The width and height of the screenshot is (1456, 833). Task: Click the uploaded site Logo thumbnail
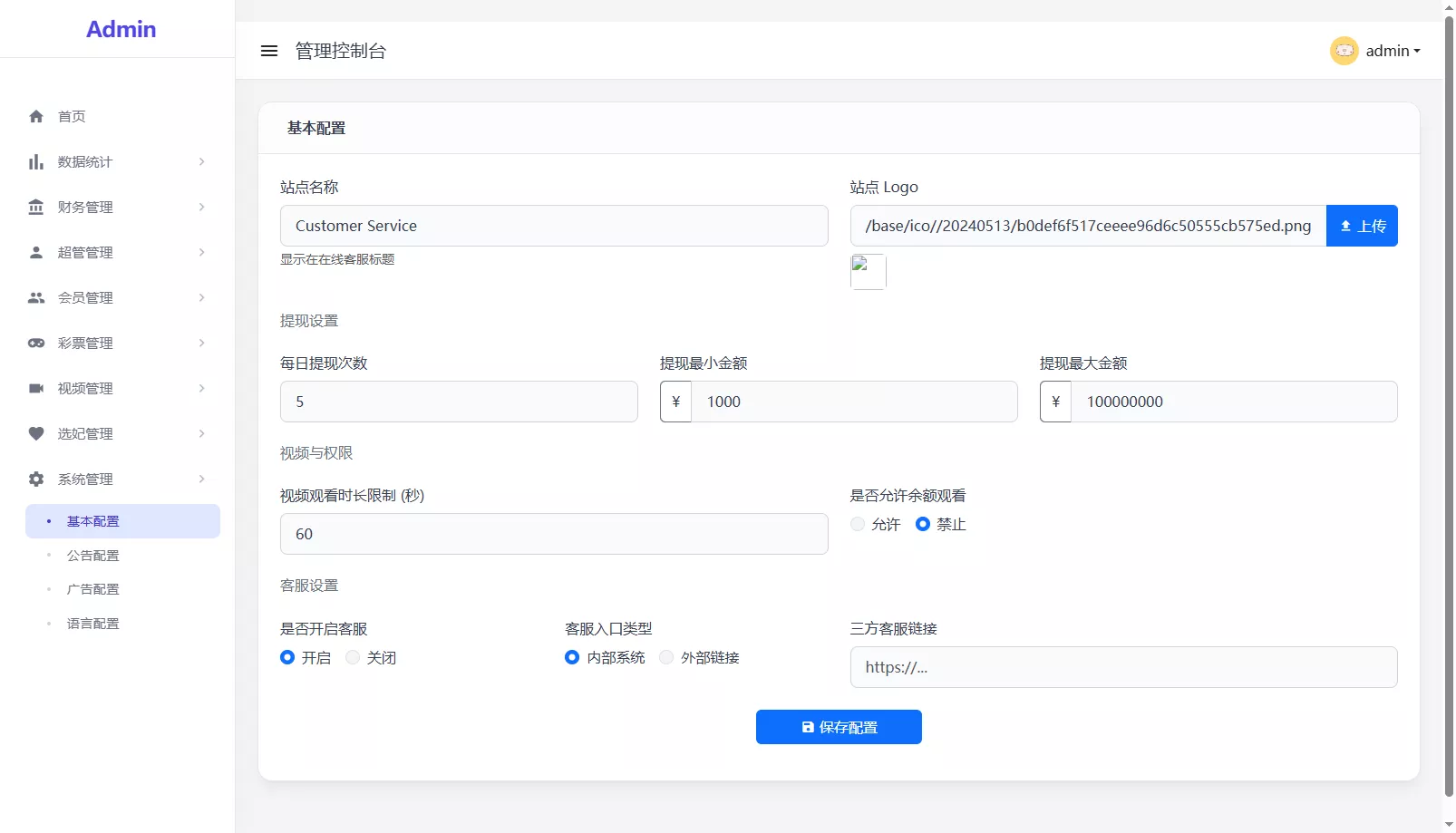868,271
